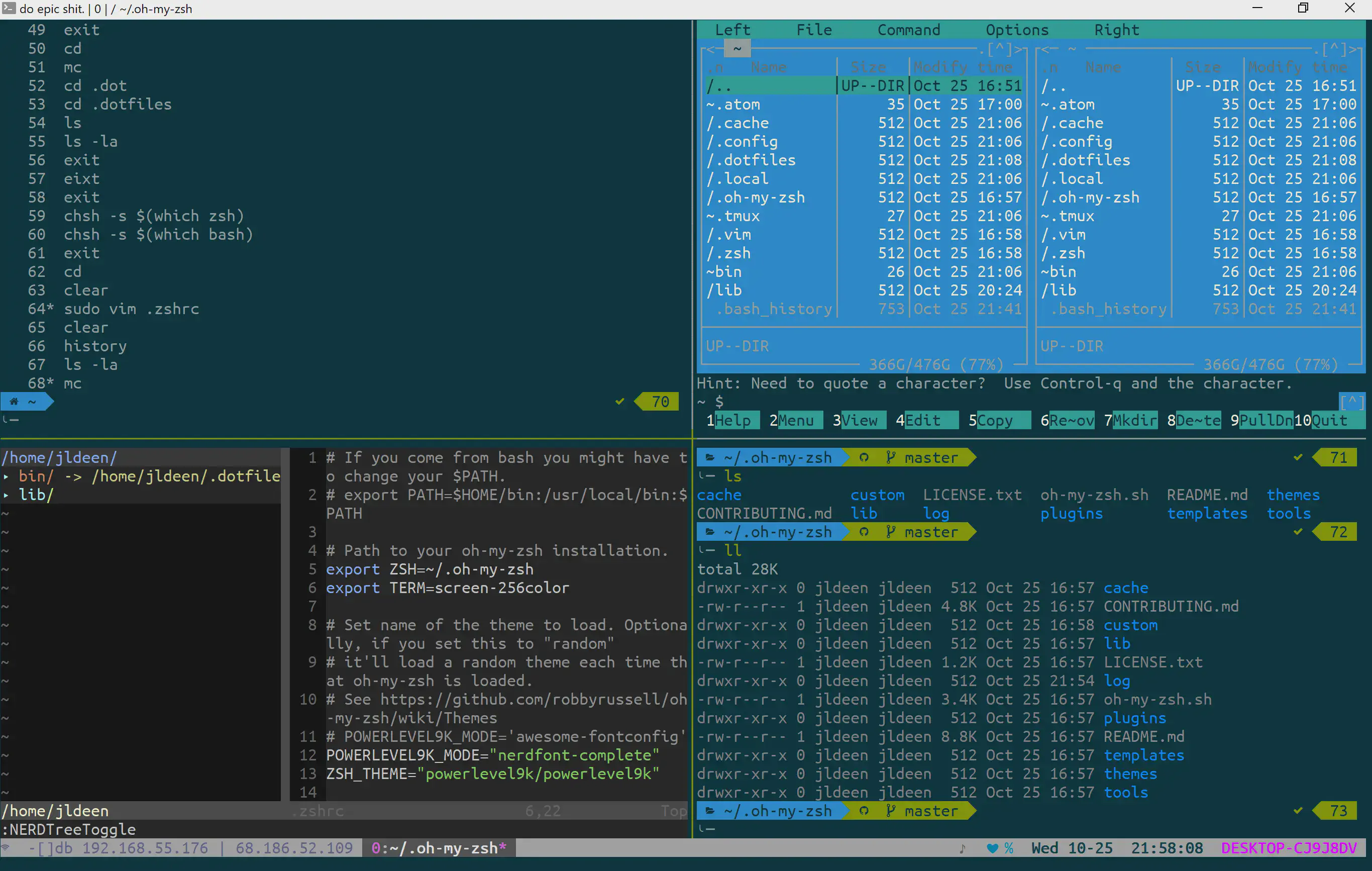Click the terminal app icon in title bar

click(x=9, y=8)
